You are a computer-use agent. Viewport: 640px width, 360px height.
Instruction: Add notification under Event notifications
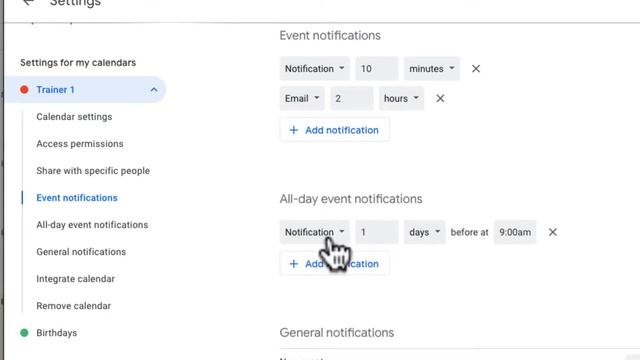click(x=334, y=130)
